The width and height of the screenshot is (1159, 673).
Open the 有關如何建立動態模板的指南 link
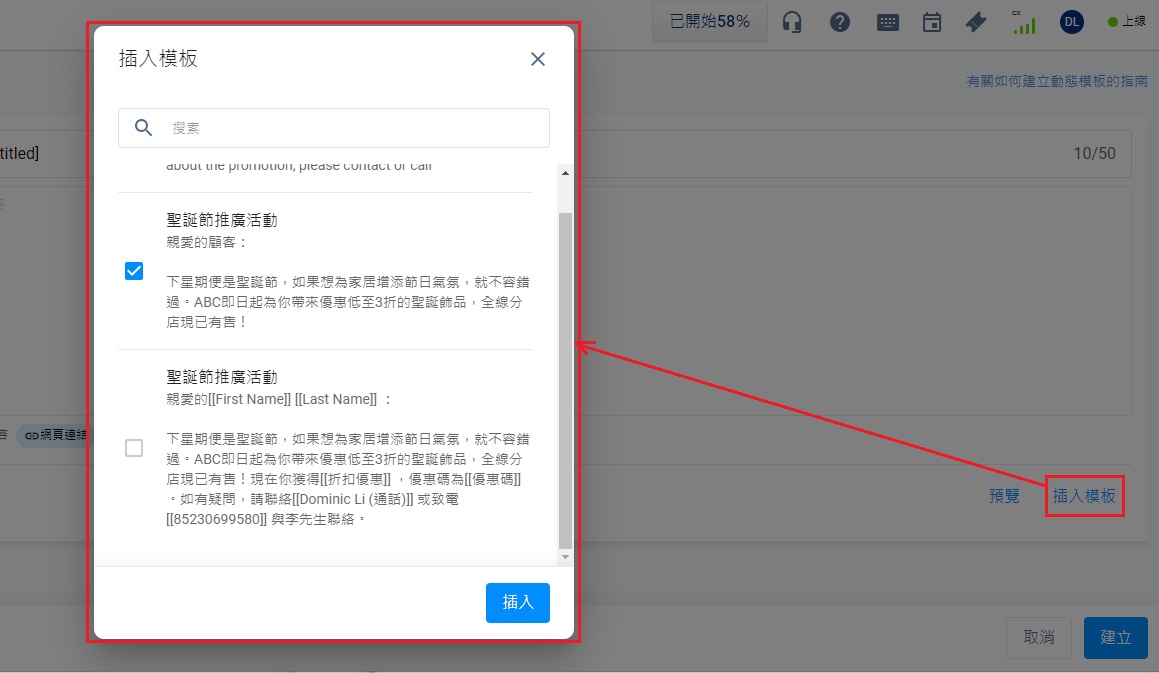(1057, 81)
